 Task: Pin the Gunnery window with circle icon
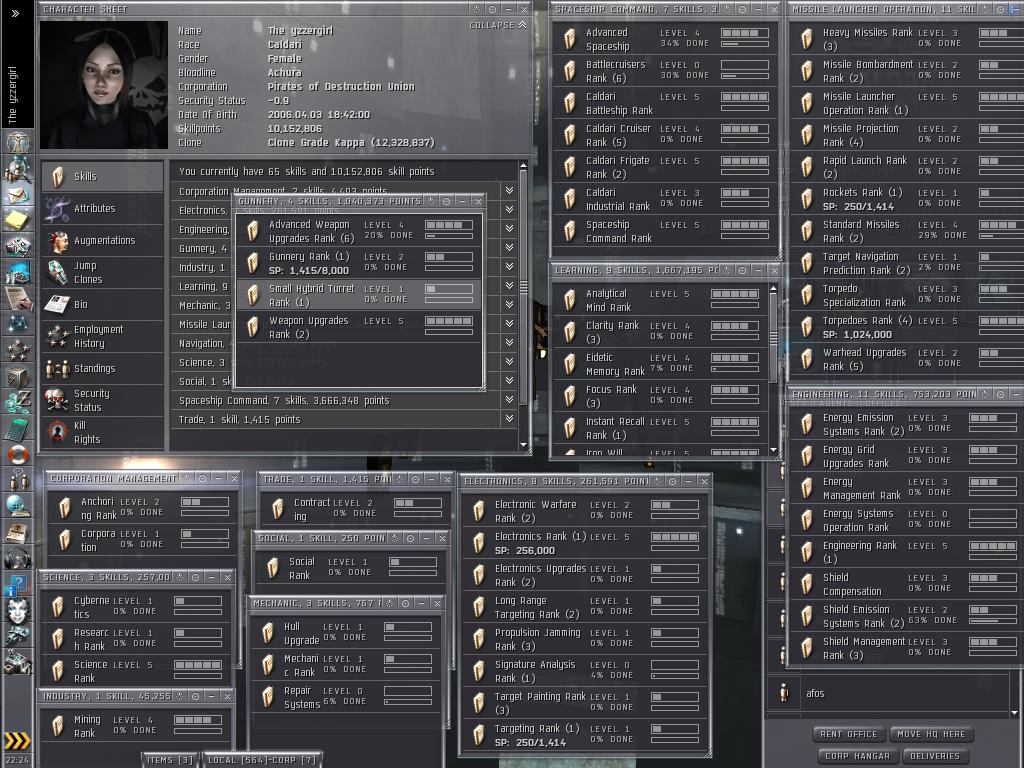click(446, 201)
